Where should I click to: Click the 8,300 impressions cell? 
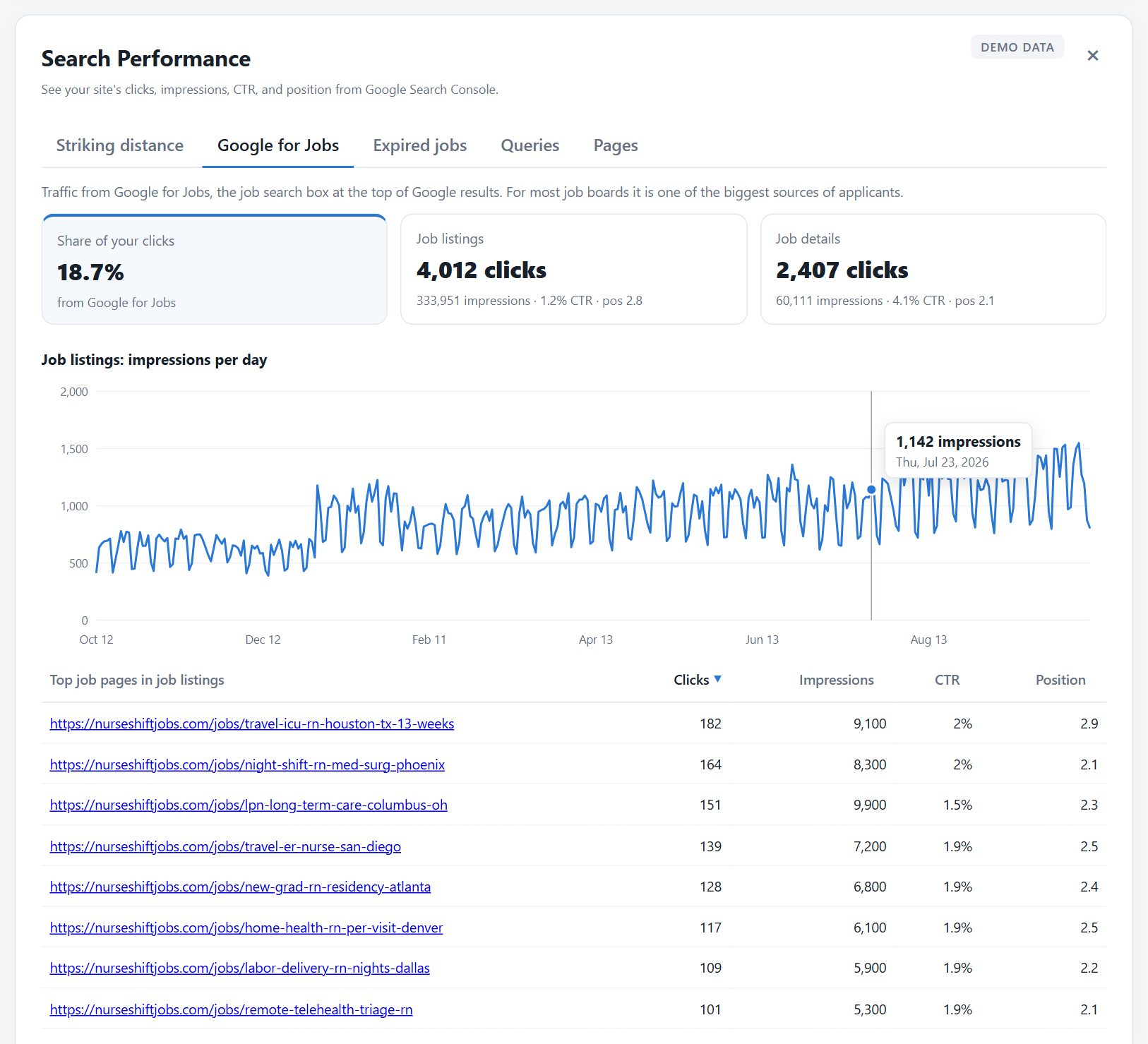pos(870,764)
